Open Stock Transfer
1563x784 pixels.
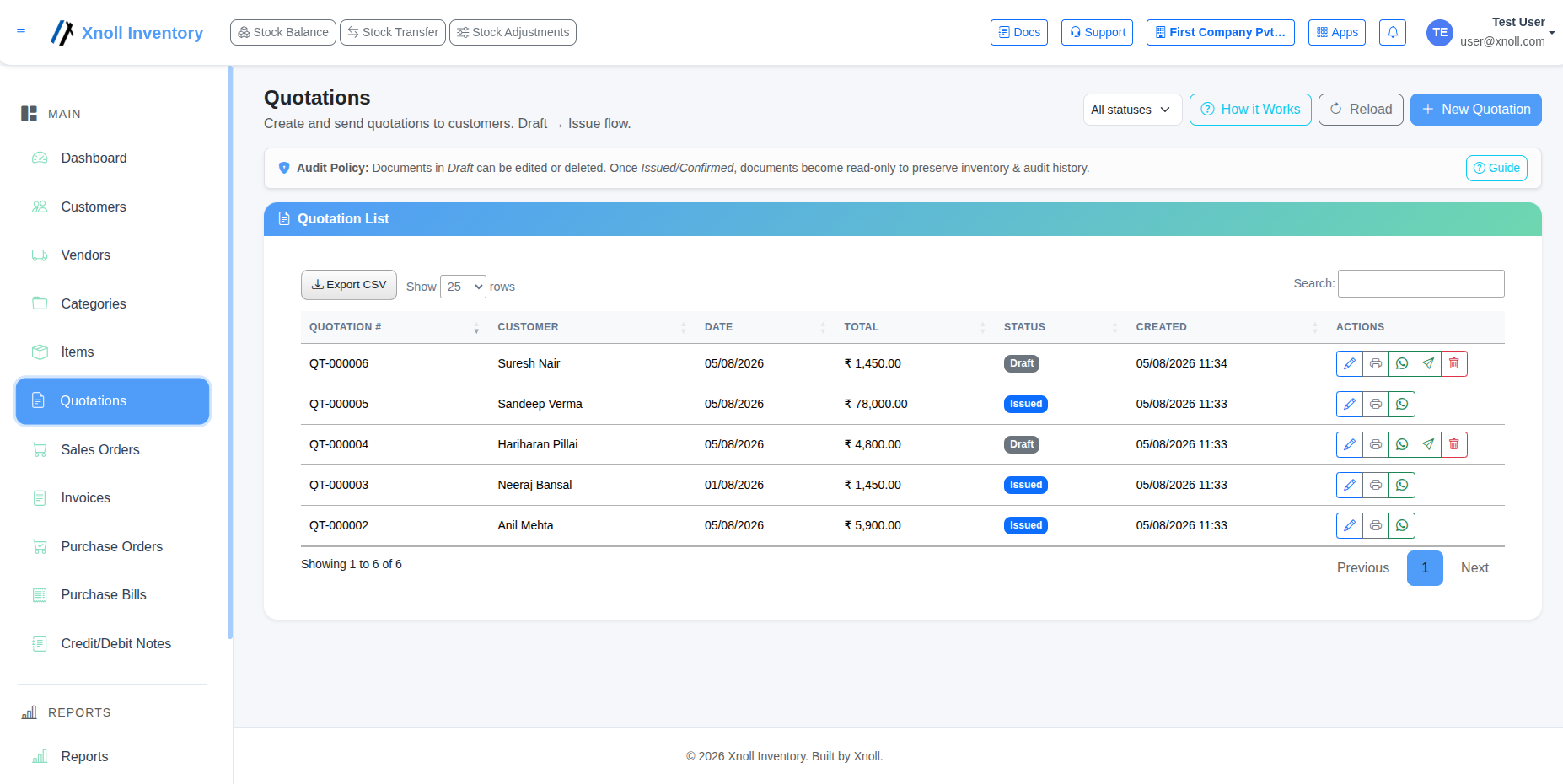393,32
